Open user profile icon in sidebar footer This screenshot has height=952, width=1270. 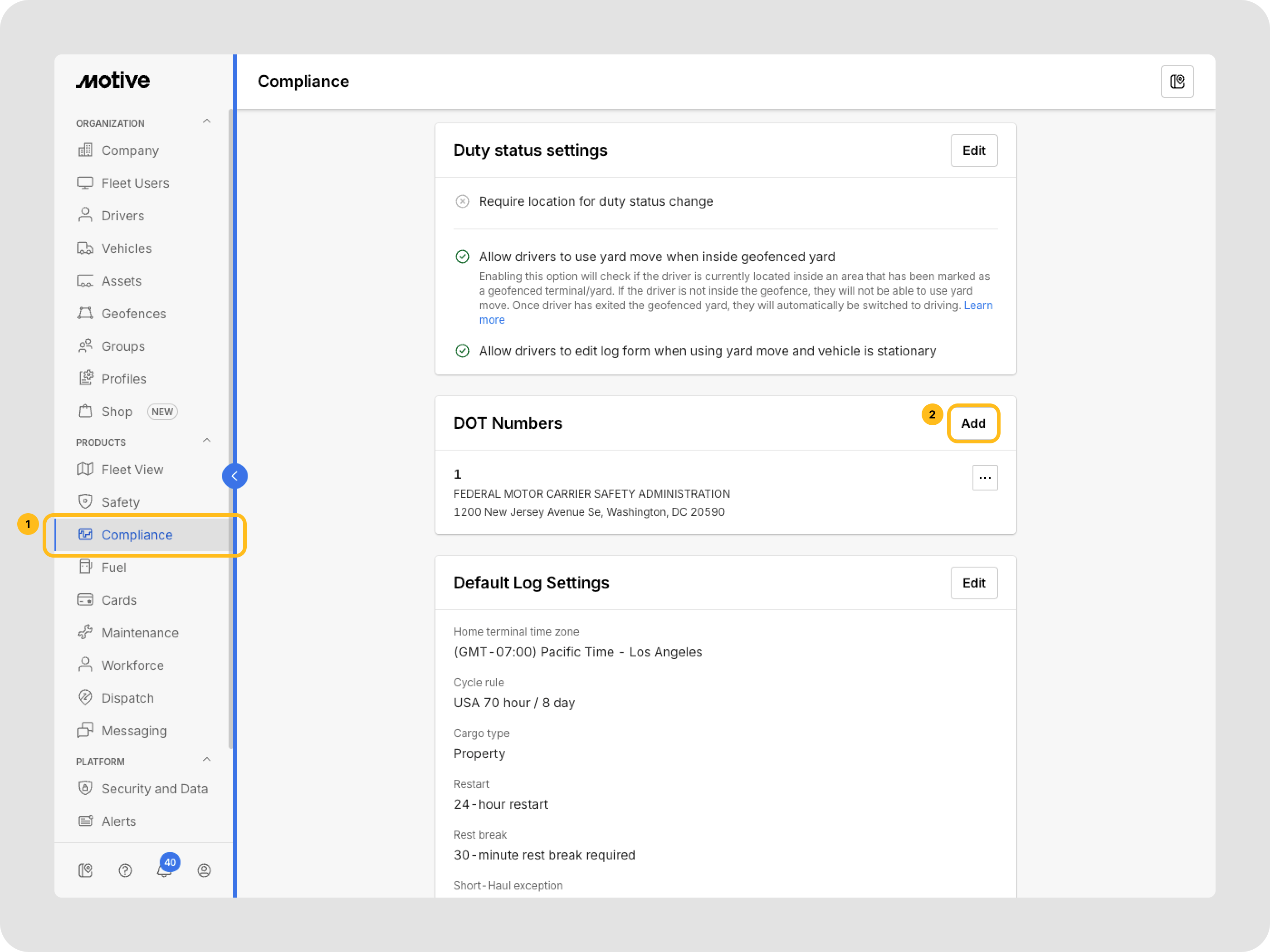click(x=204, y=870)
